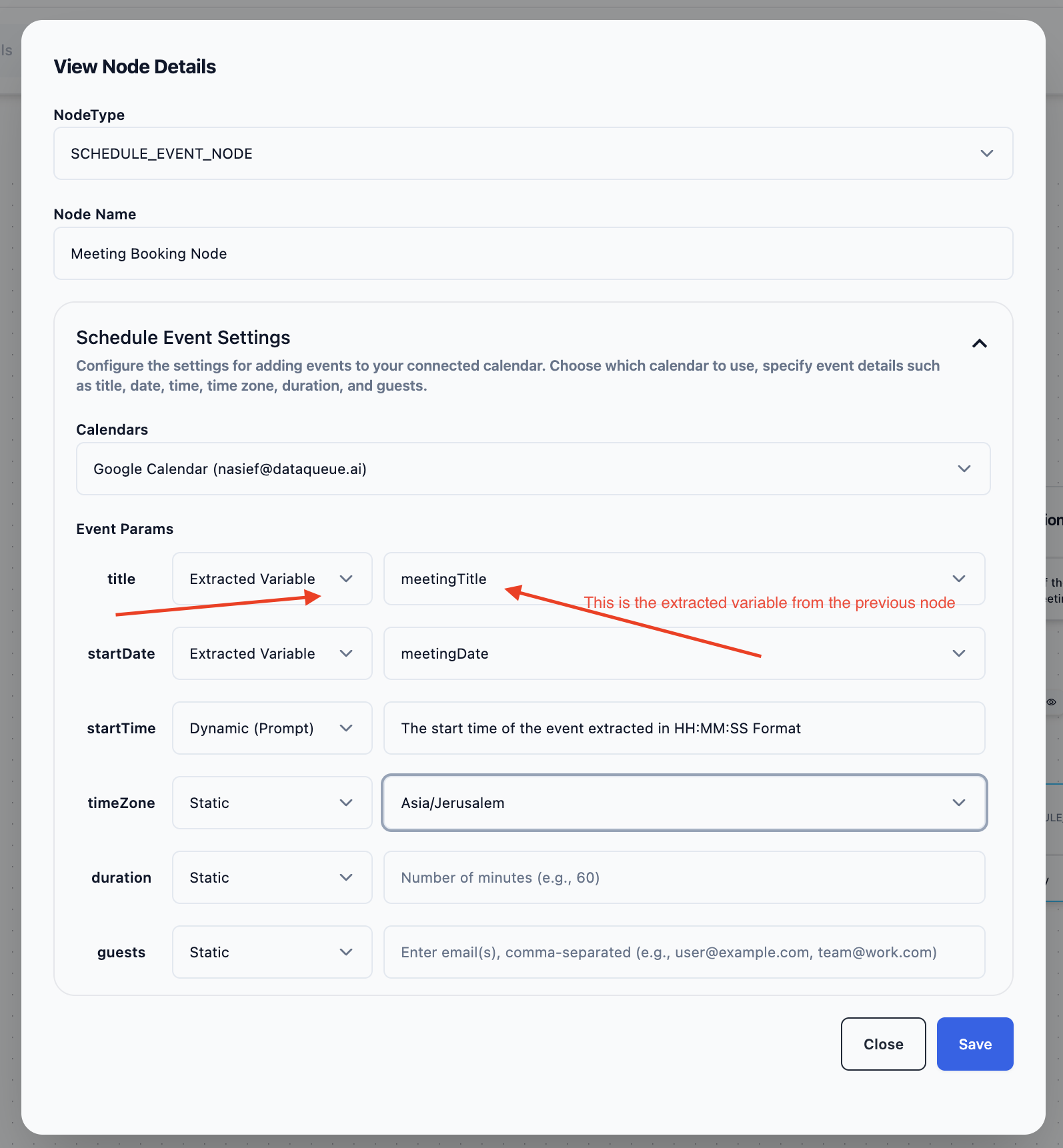Change title source type from Extracted Variable

tap(271, 579)
